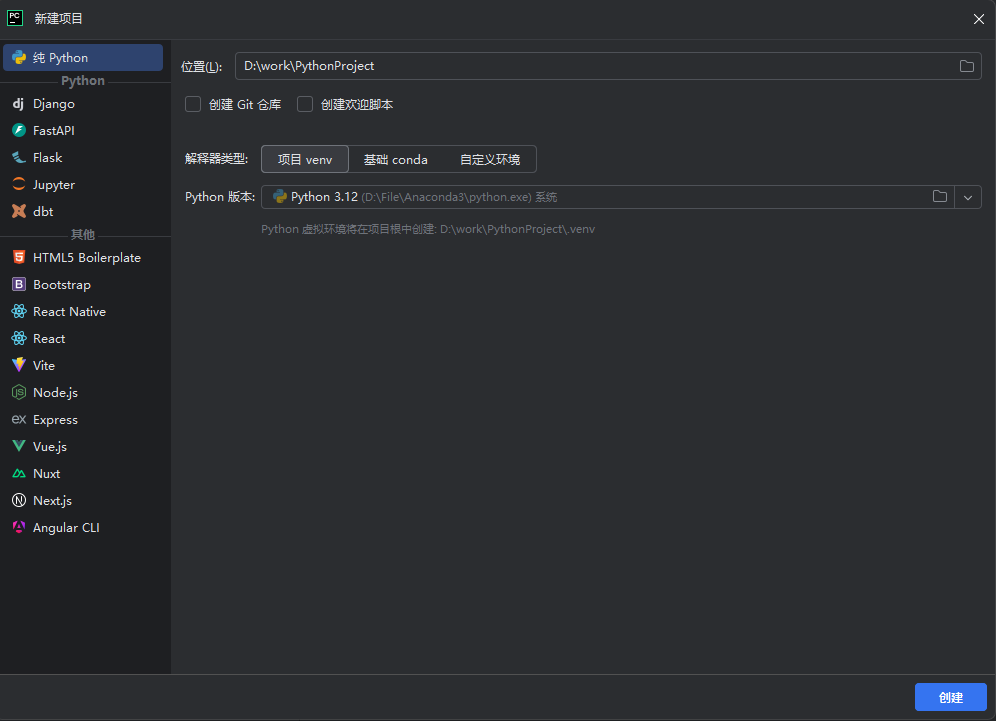Select the React list item label
Image resolution: width=996 pixels, height=721 pixels.
[x=49, y=339]
